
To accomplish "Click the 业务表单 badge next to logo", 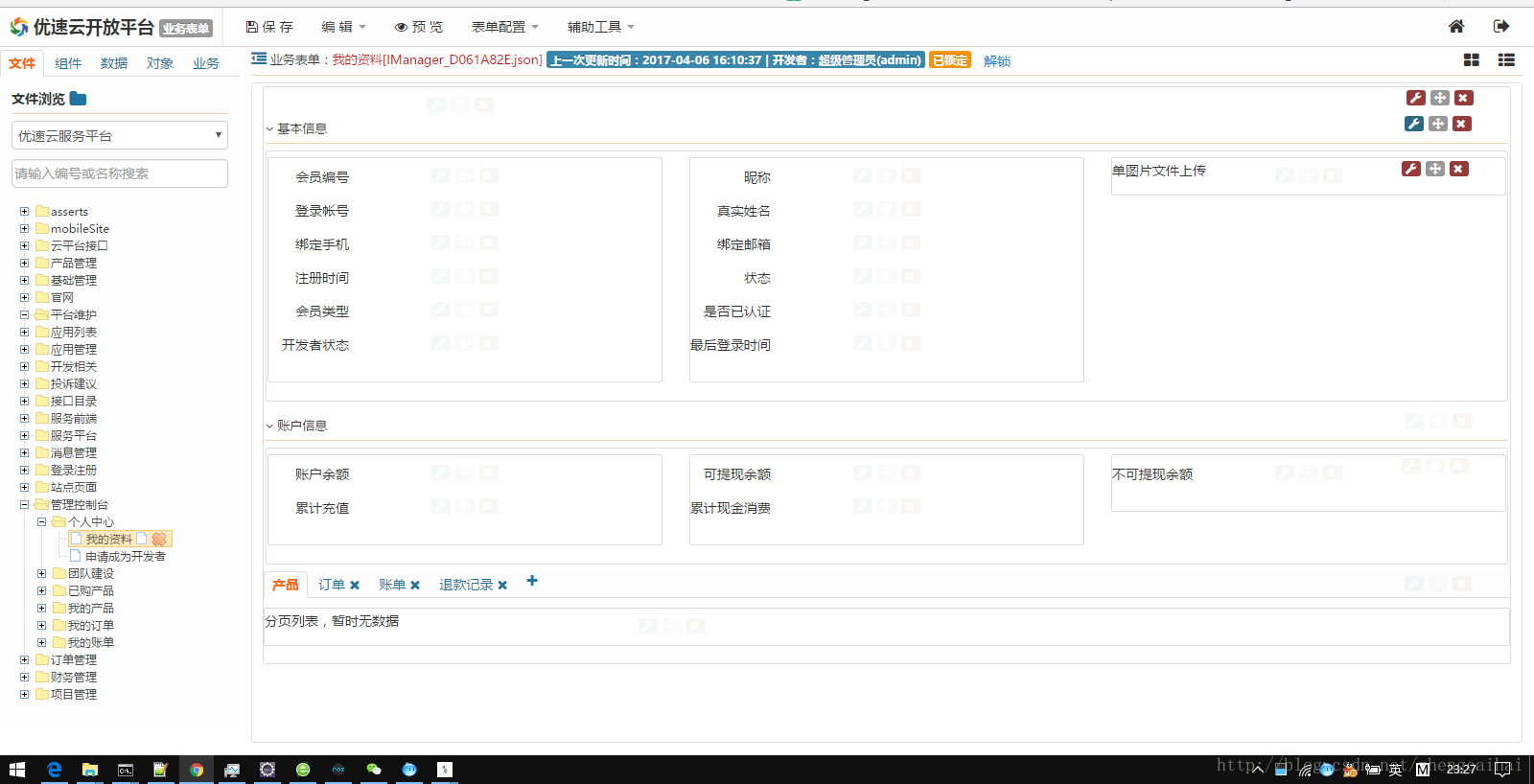I will click(x=186, y=28).
